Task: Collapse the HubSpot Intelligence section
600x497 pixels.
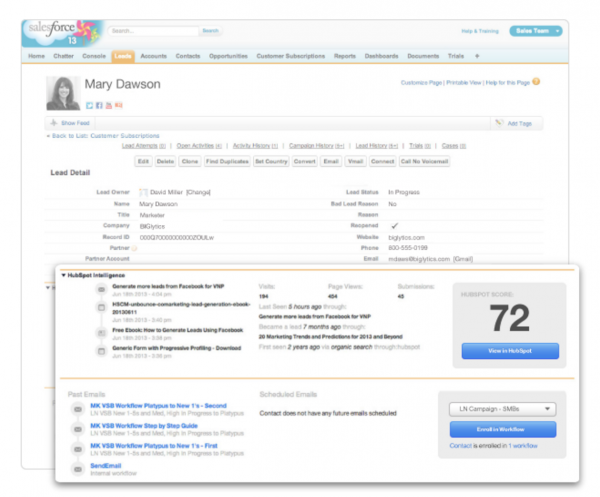Action: (64, 275)
